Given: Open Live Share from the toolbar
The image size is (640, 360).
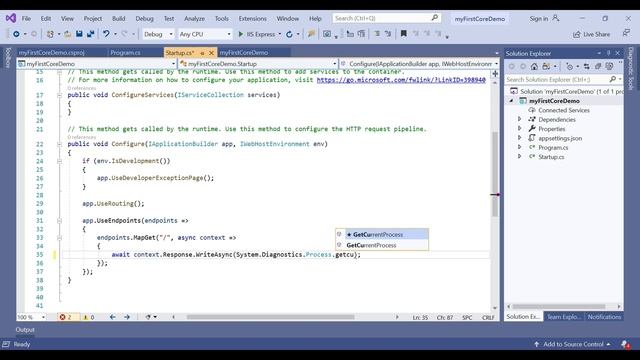Looking at the screenshot, I should pyautogui.click(x=591, y=34).
